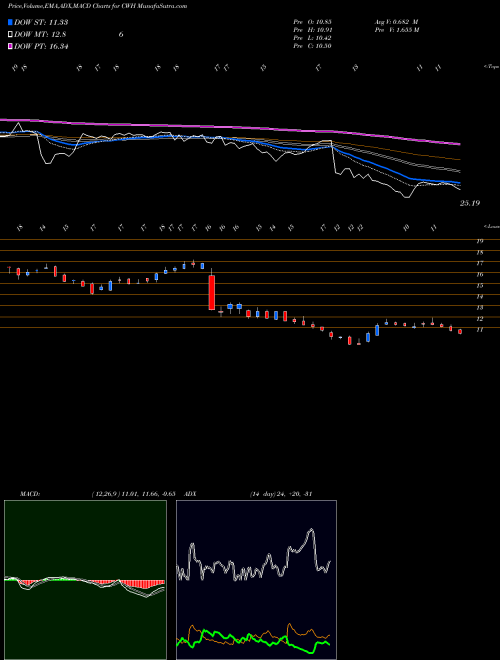
Task: Click the magenta DOW PT legend swatch
Action: click(10, 46)
